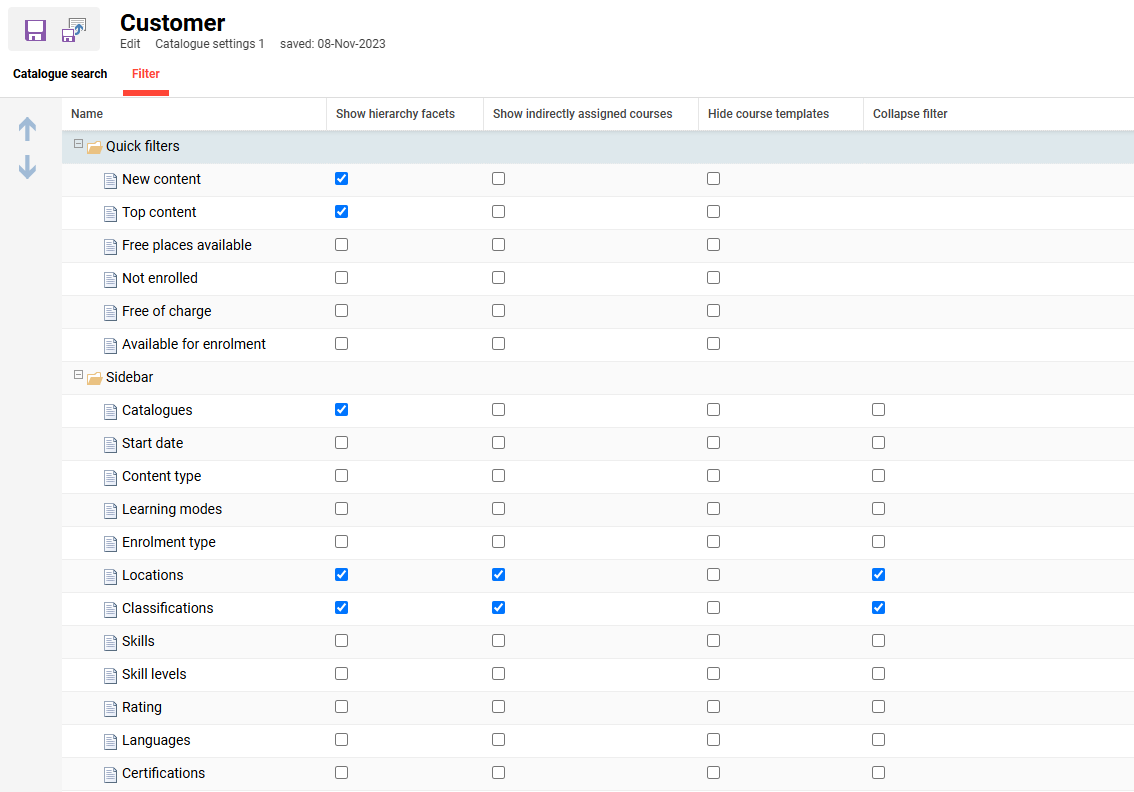This screenshot has width=1134, height=792.
Task: Click the blue up arrow to move item
Action: tap(27, 128)
